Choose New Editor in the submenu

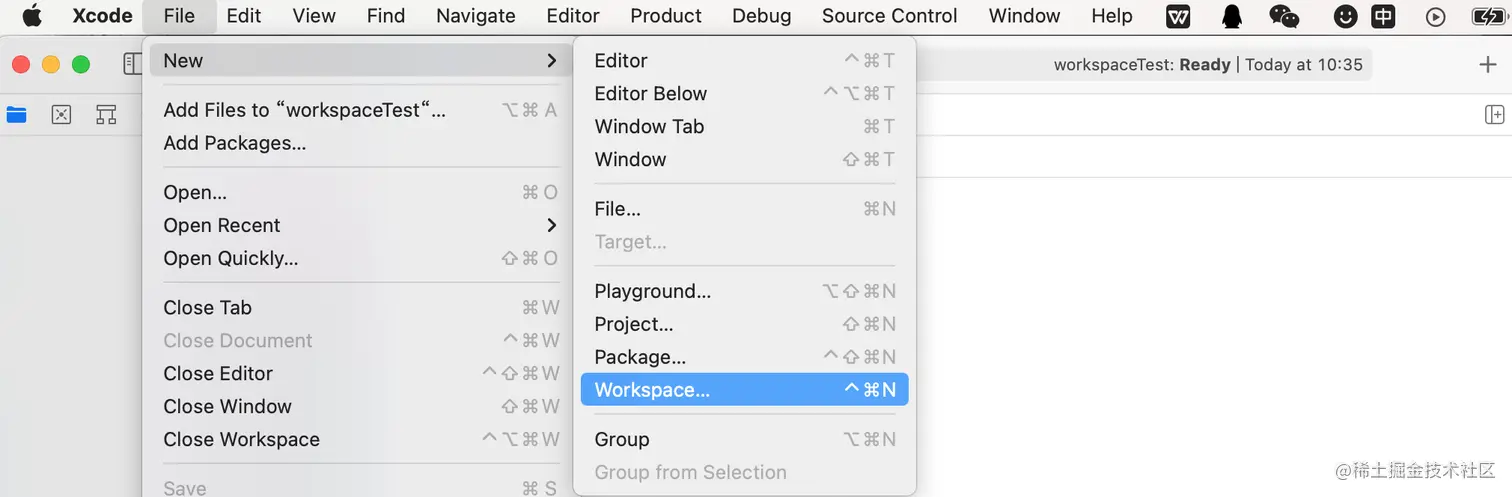(x=744, y=61)
